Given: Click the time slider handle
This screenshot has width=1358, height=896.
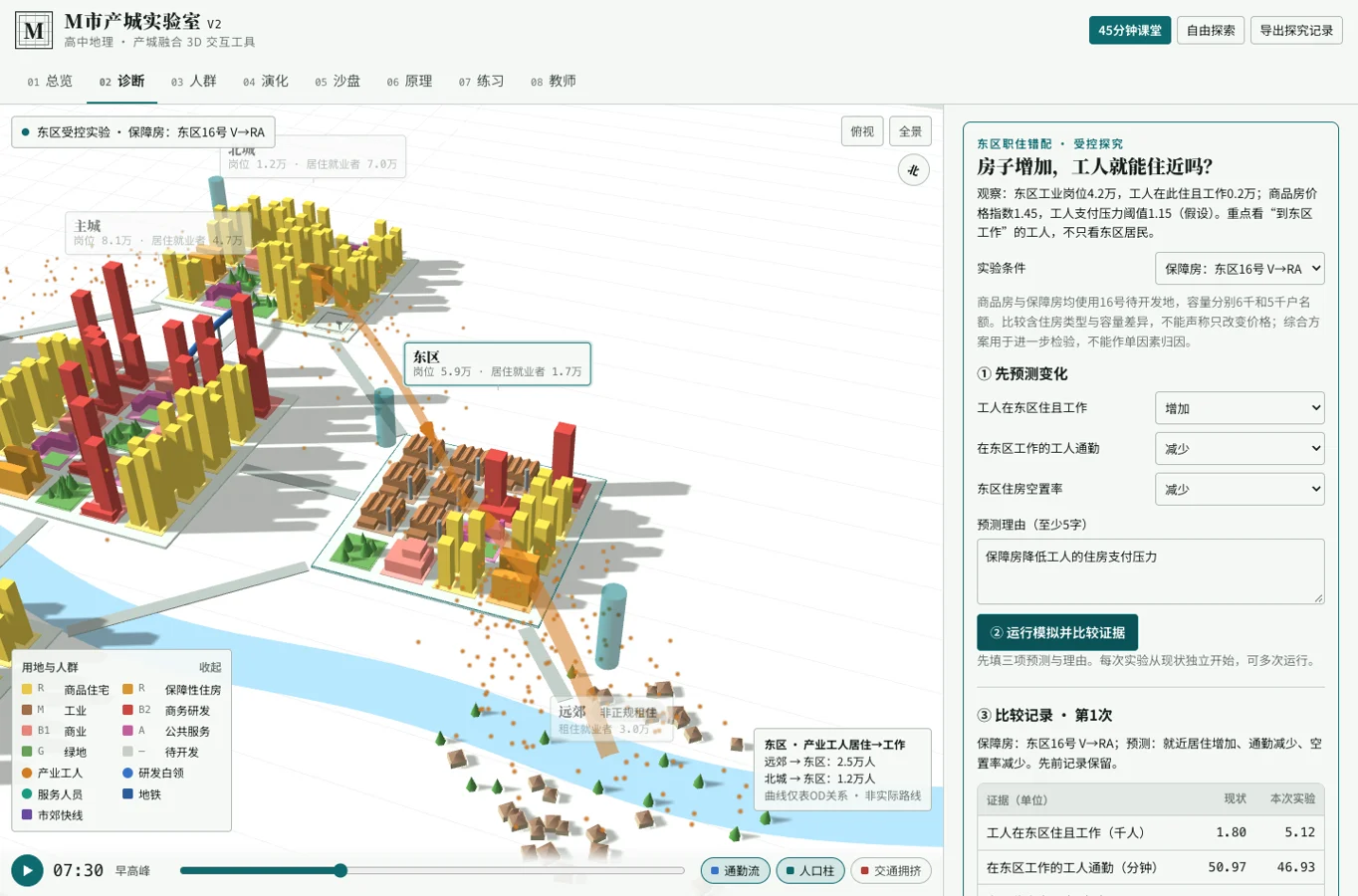Looking at the screenshot, I should pos(340,871).
